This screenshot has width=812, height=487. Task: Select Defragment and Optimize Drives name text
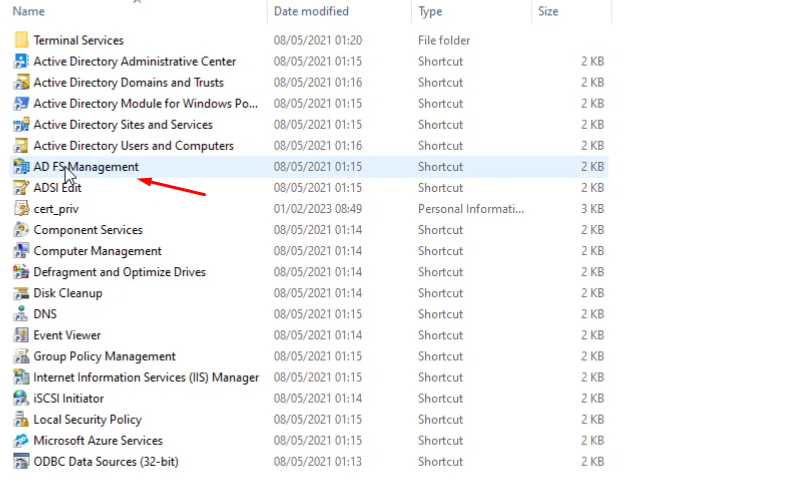click(120, 272)
